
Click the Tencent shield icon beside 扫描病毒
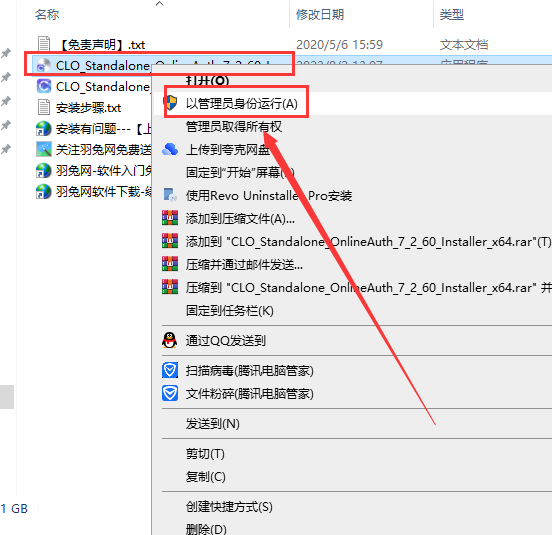(170, 370)
